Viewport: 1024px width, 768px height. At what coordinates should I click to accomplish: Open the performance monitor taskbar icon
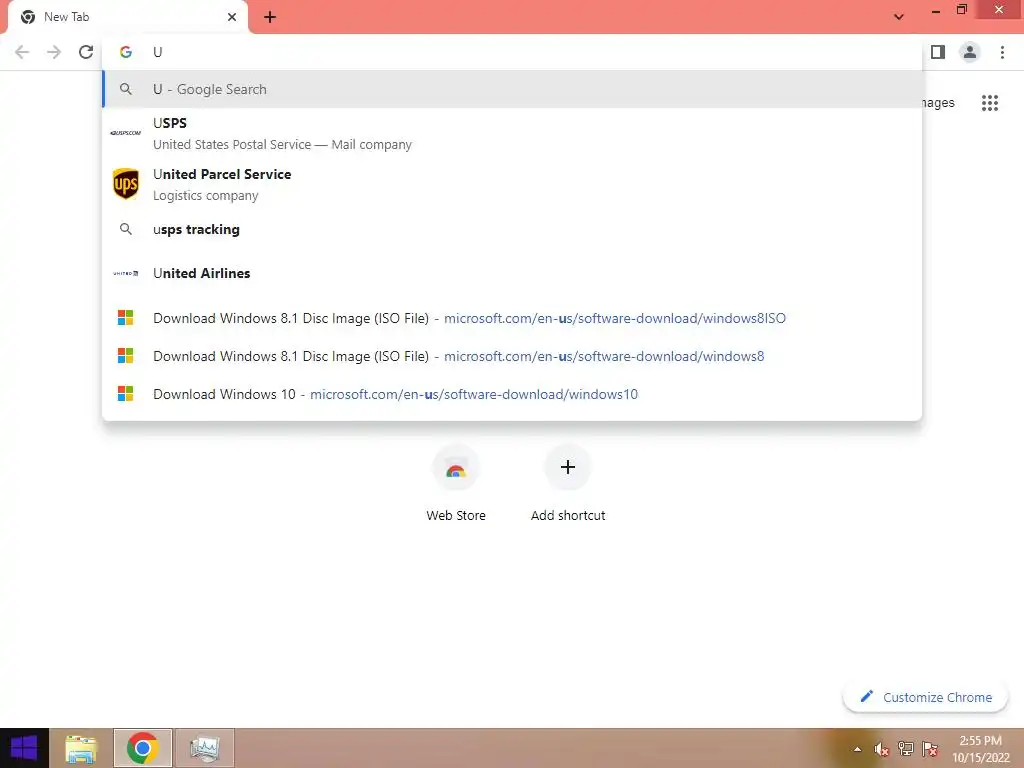point(204,748)
